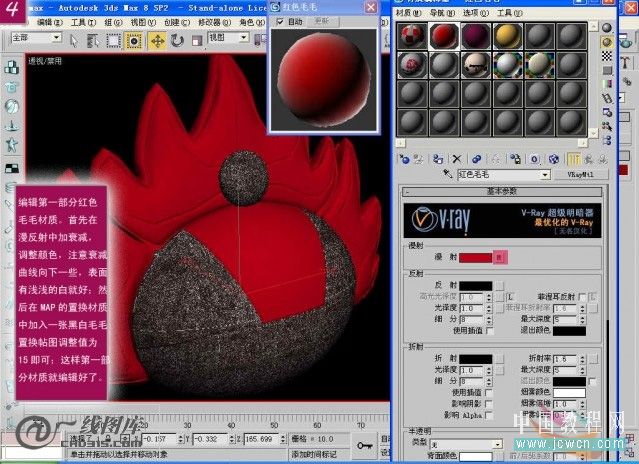Viewport: 639px width, 464px height.
Task: Enable 影响 Alpha checkbox
Action: (489, 415)
